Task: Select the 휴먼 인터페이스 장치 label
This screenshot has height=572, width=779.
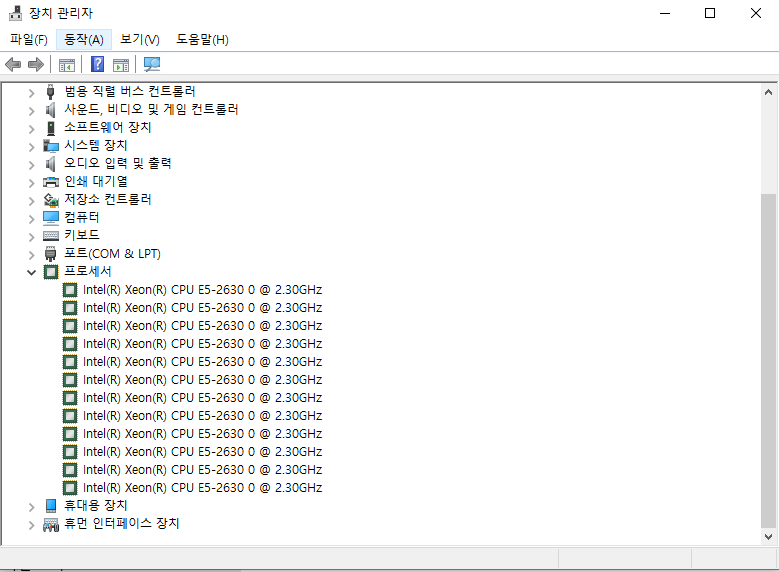Action: (x=122, y=523)
